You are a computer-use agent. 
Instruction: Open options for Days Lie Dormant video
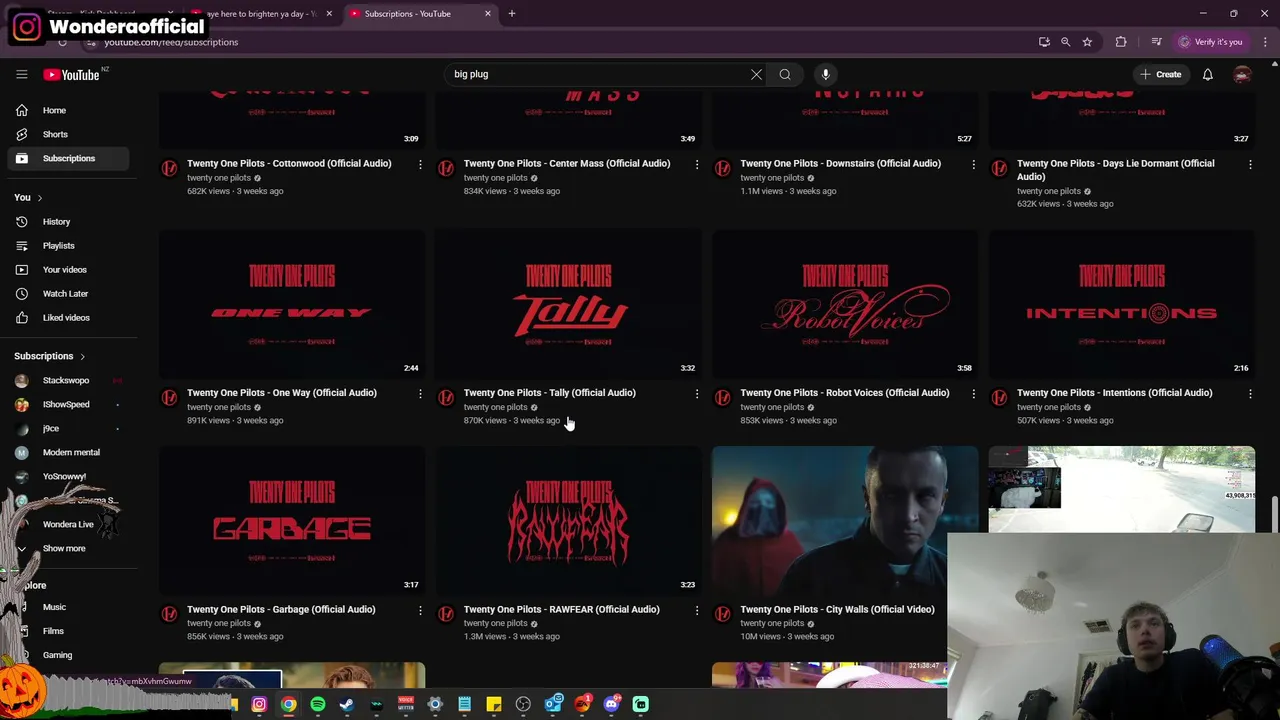(1250, 164)
